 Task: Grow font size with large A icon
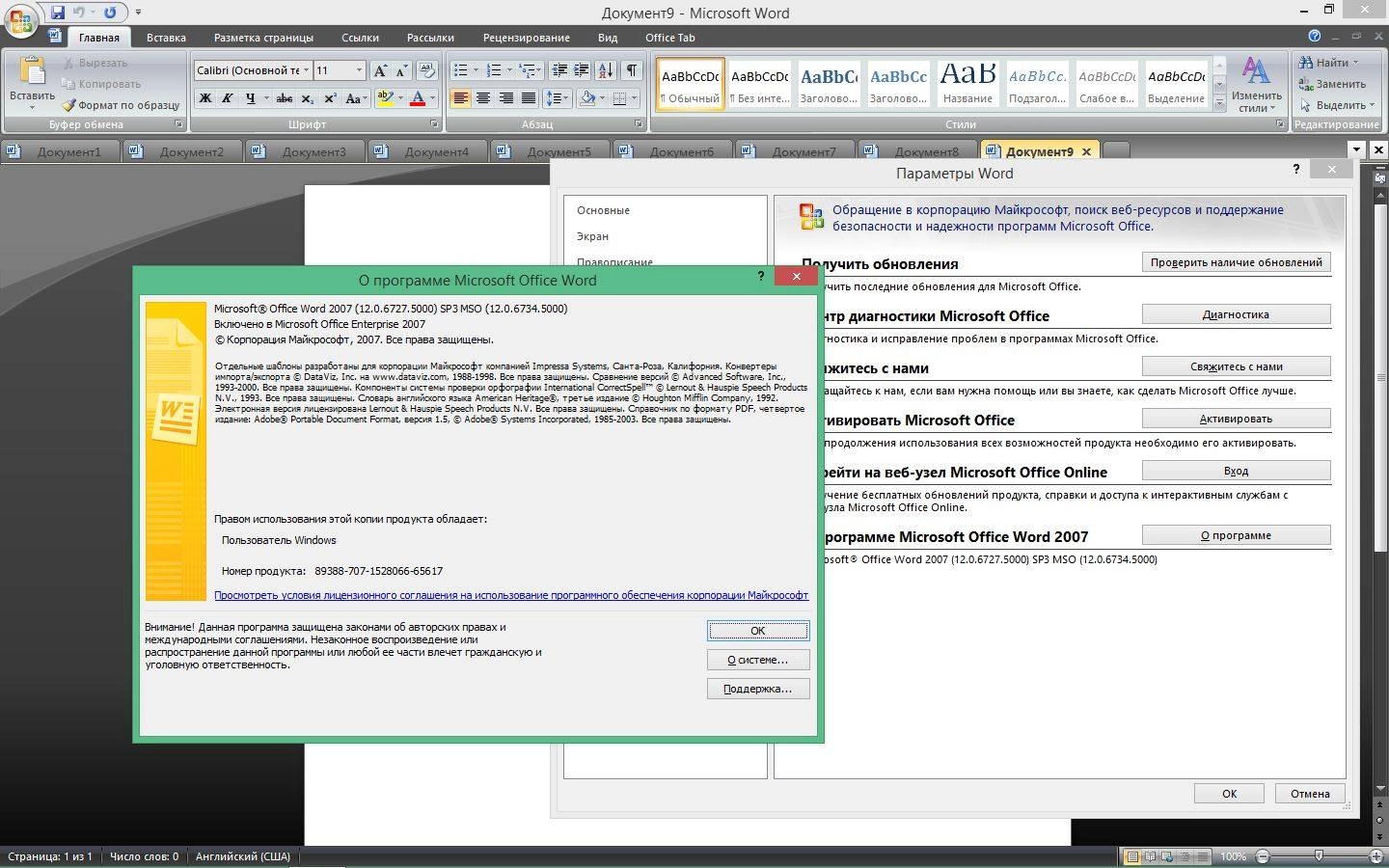coord(380,70)
